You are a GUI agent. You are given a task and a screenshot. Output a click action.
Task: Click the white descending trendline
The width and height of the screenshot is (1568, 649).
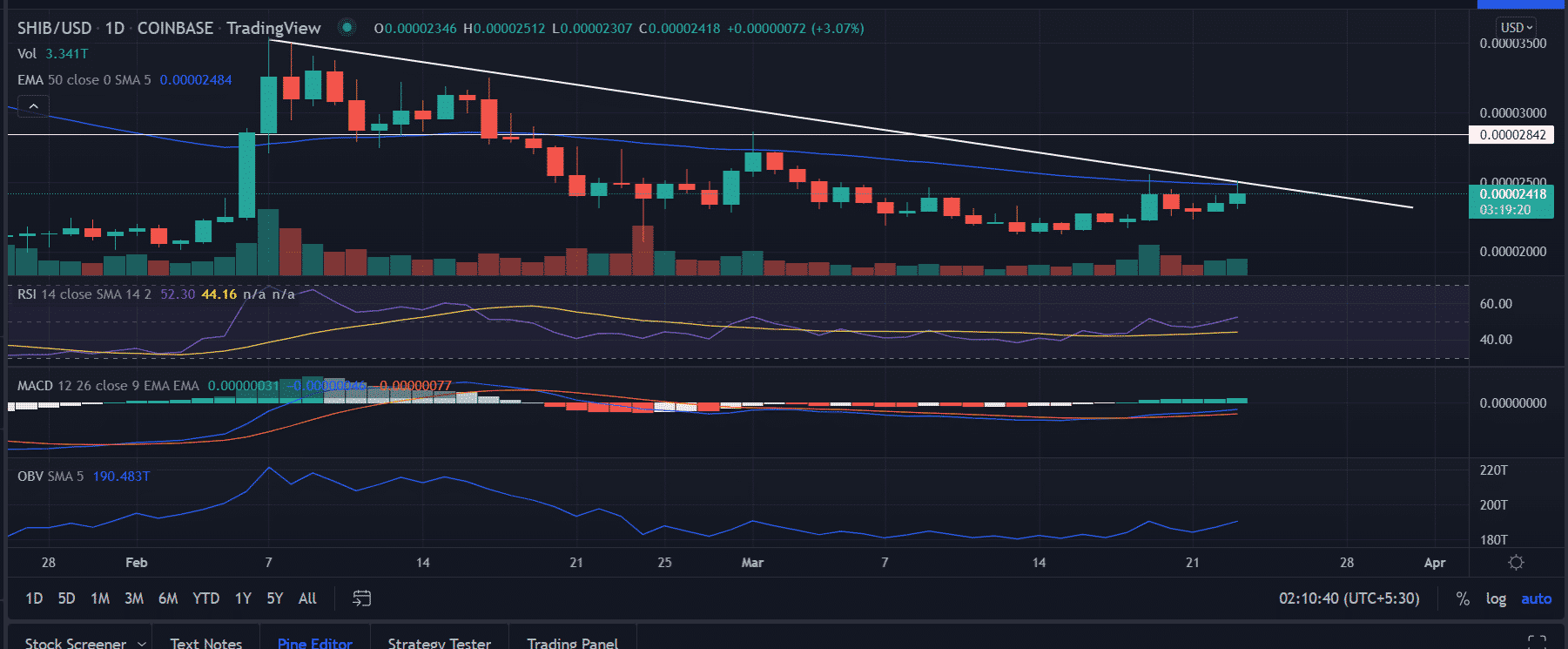pos(840,122)
